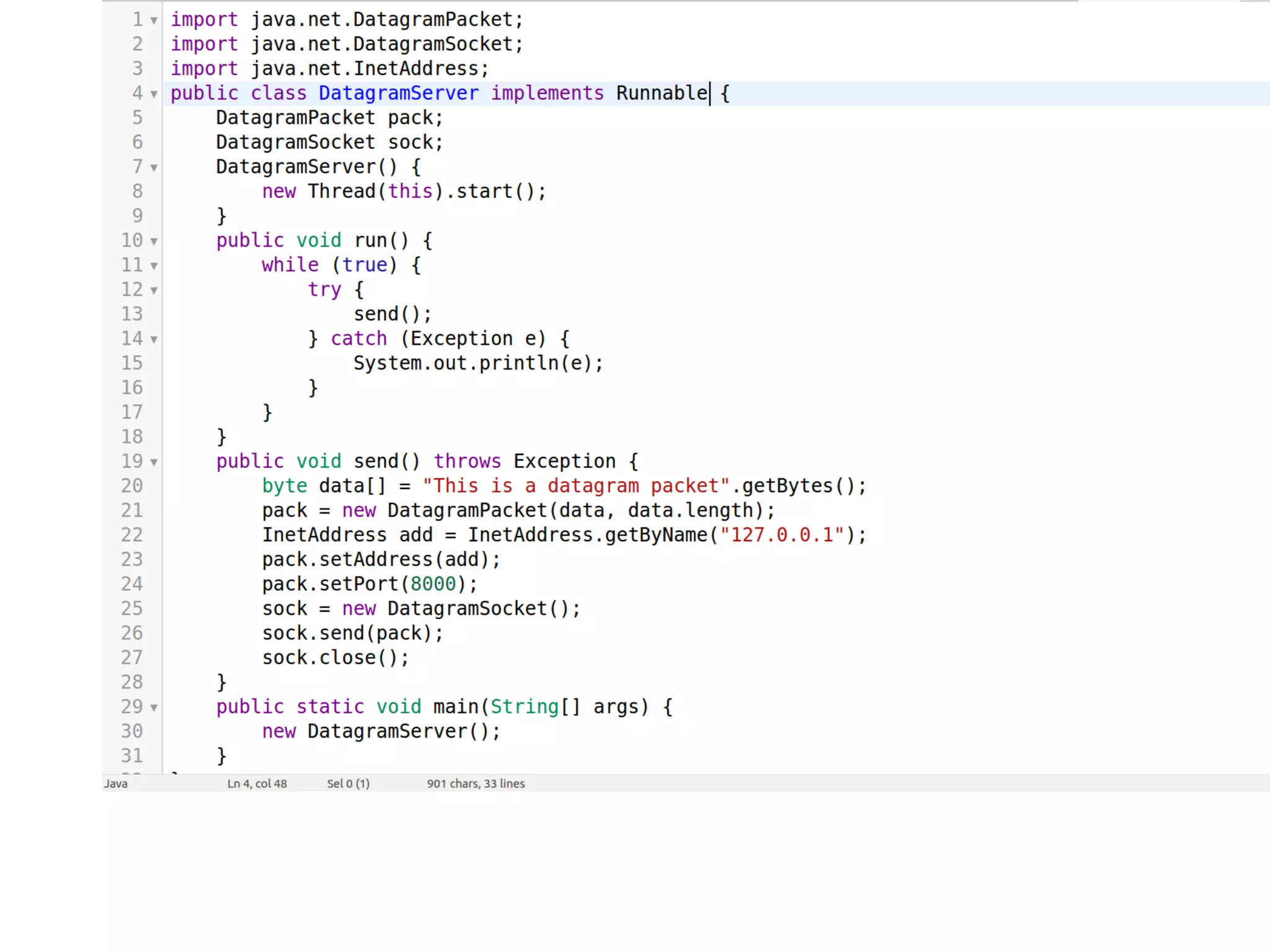The height and width of the screenshot is (952, 1270).
Task: Fold the DatagramServer() constructor at line 7
Action: pyautogui.click(x=154, y=168)
